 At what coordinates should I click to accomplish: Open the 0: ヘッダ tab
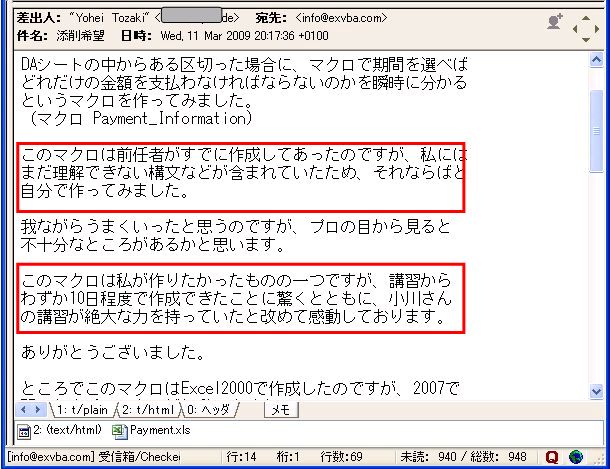[208, 410]
